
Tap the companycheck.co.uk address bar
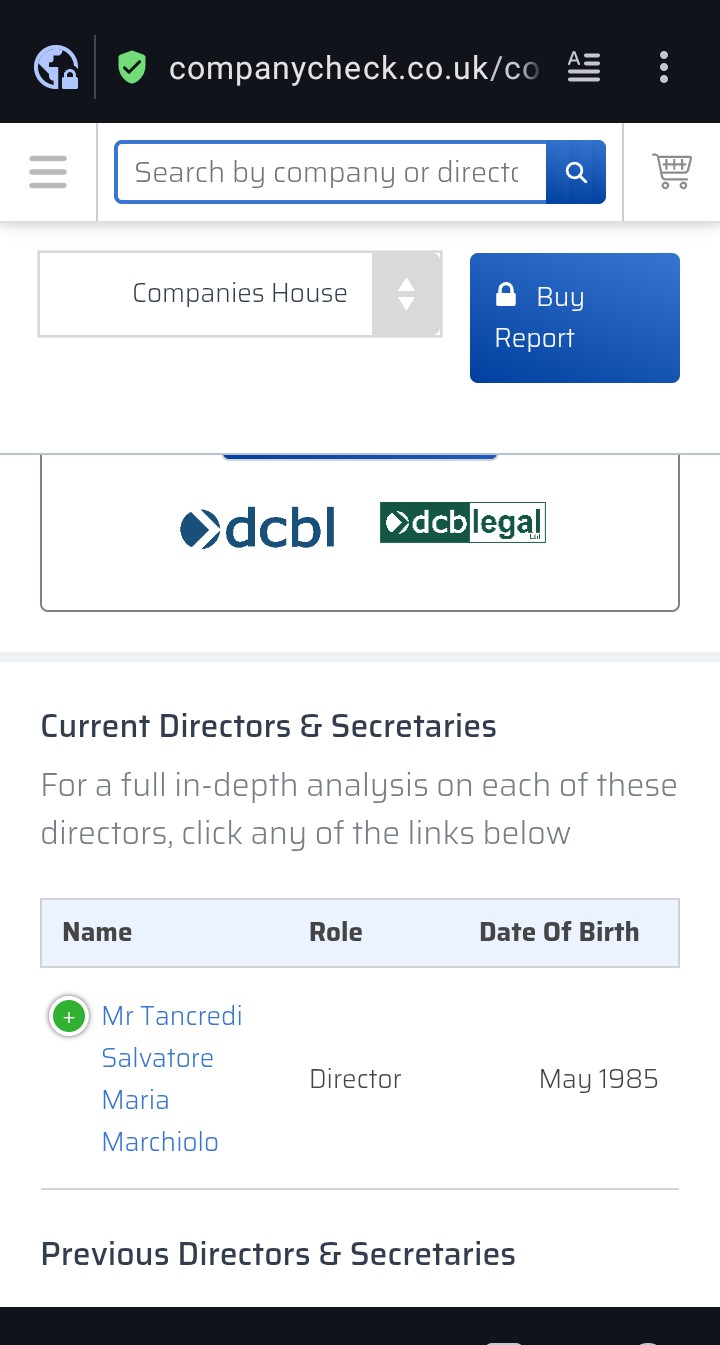click(x=353, y=68)
